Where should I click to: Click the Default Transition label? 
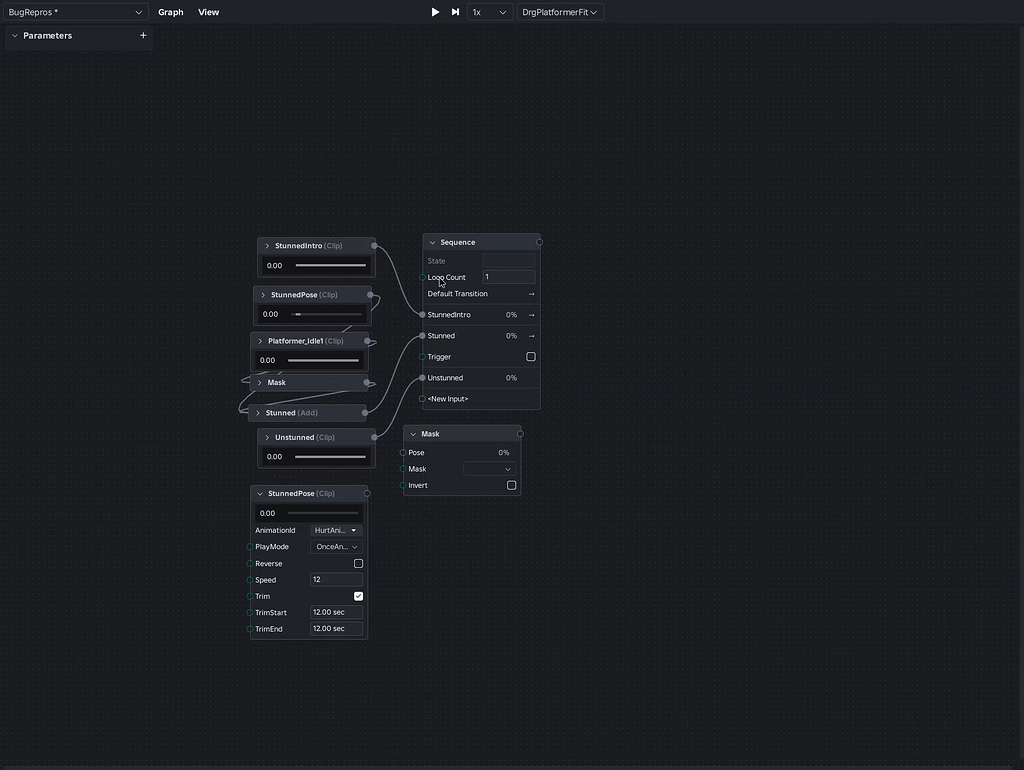[457, 294]
